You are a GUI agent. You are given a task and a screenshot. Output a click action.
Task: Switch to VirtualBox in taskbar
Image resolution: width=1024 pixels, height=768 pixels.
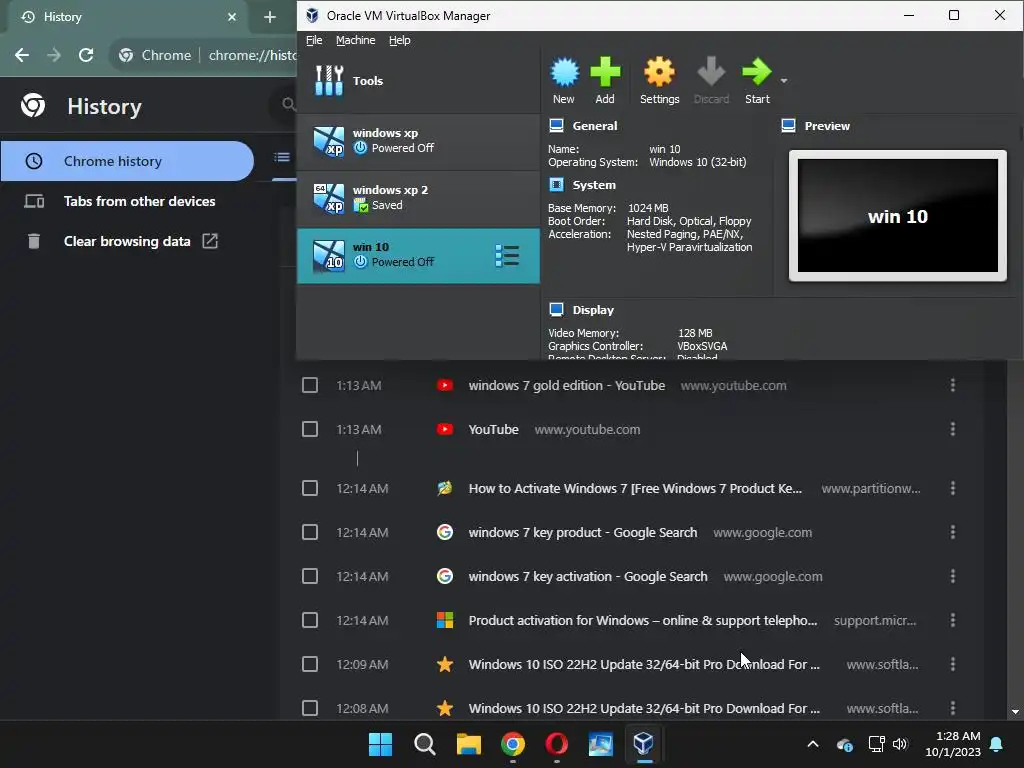(x=644, y=744)
